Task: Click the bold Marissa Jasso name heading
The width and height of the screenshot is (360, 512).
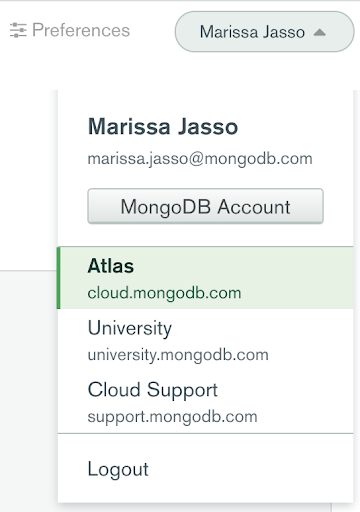Action: pos(163,127)
